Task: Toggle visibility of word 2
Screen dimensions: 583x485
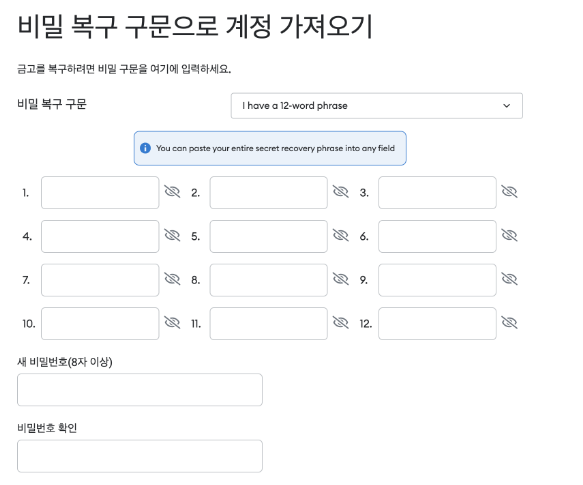Action: [x=341, y=192]
